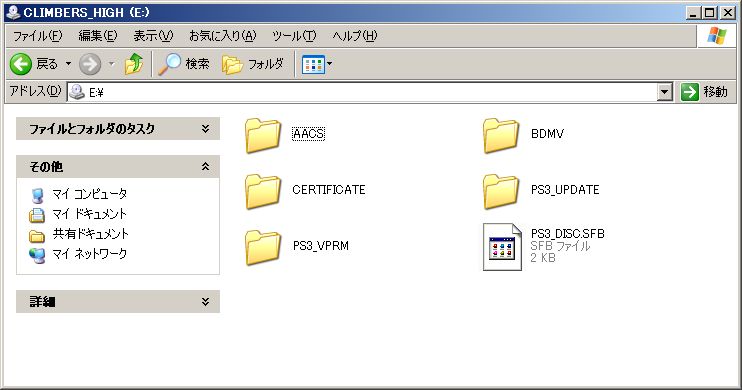Screen dimensions: 742x390
Task: Open the お気に入り(A) menu
Action: click(222, 36)
